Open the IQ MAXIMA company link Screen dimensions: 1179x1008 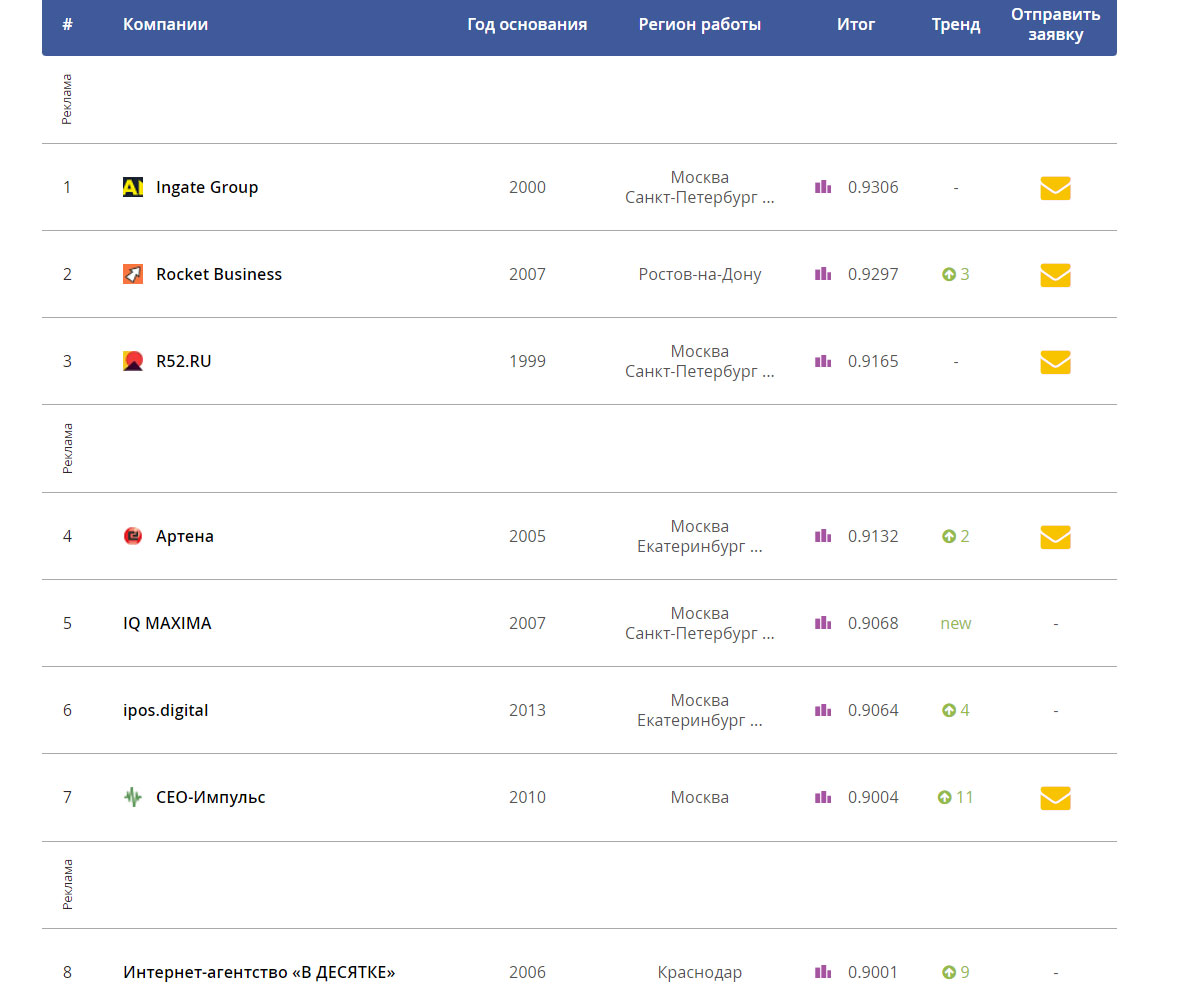(167, 623)
